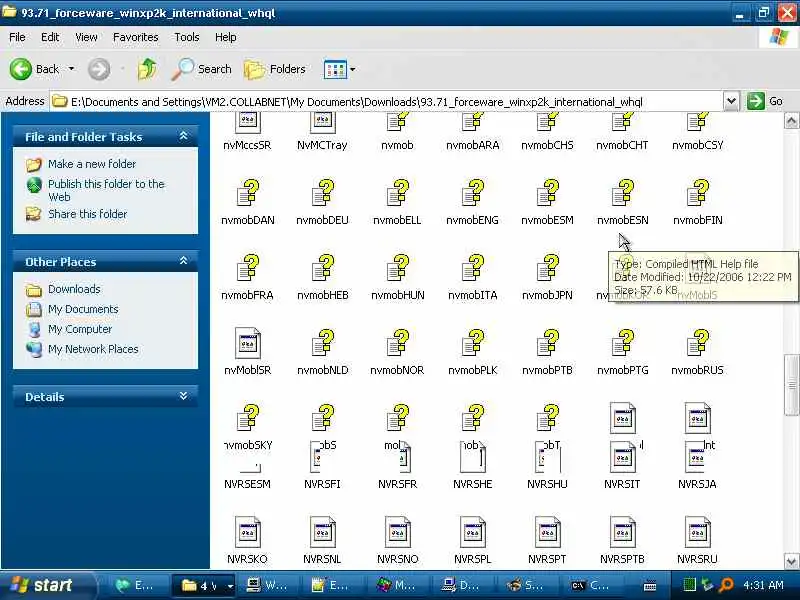The width and height of the screenshot is (800, 600).
Task: Click the Go button
Action: point(765,102)
